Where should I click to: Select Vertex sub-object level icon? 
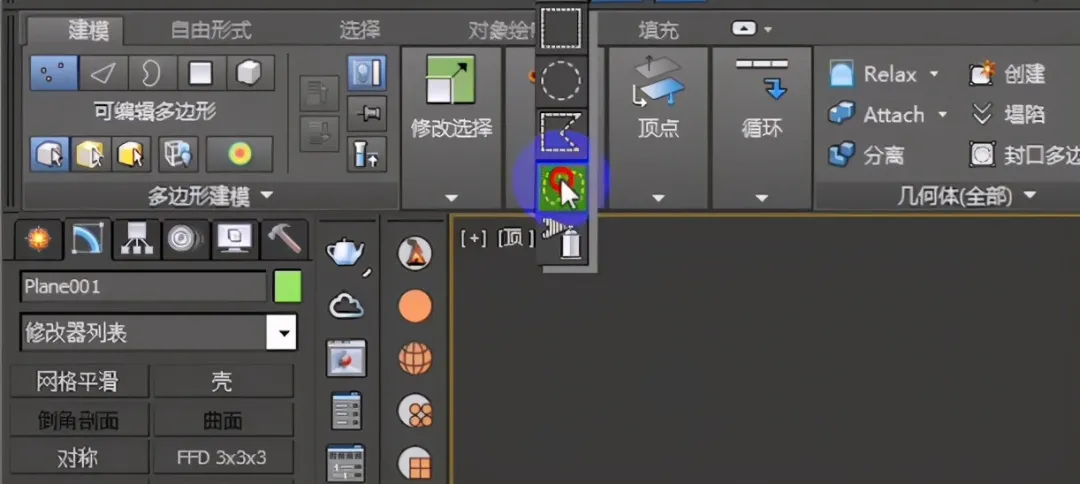point(54,73)
